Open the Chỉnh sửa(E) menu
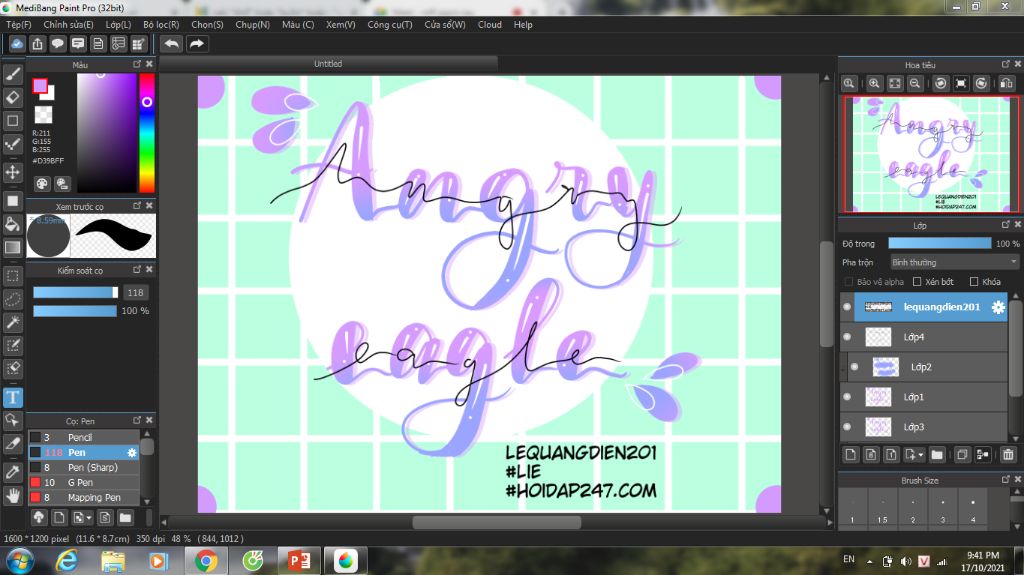Viewport: 1024px width, 575px height. pyautogui.click(x=69, y=25)
